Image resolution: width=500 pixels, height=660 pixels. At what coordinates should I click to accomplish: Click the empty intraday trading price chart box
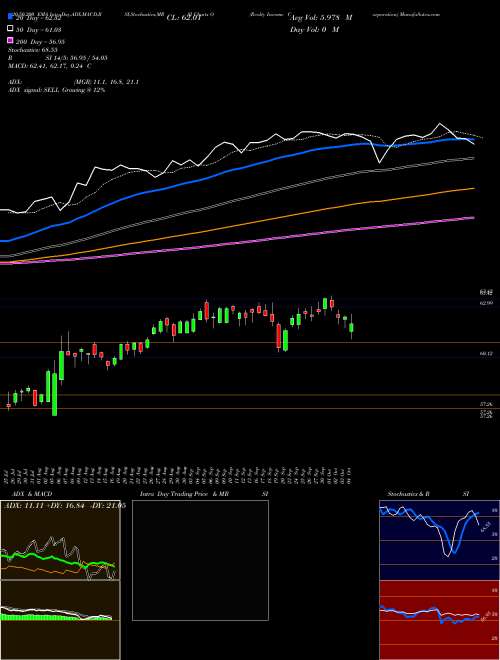tap(200, 560)
